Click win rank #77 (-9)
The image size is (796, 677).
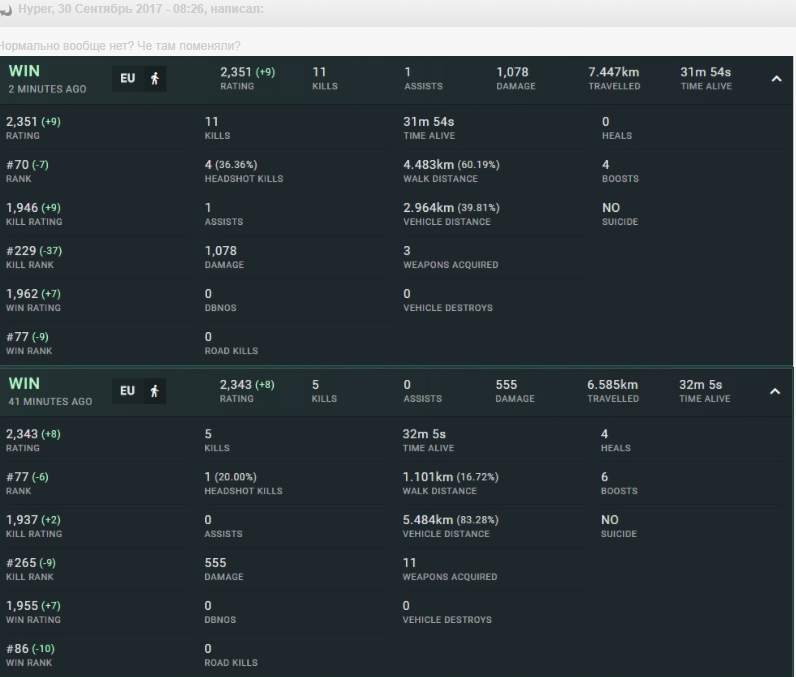27,337
